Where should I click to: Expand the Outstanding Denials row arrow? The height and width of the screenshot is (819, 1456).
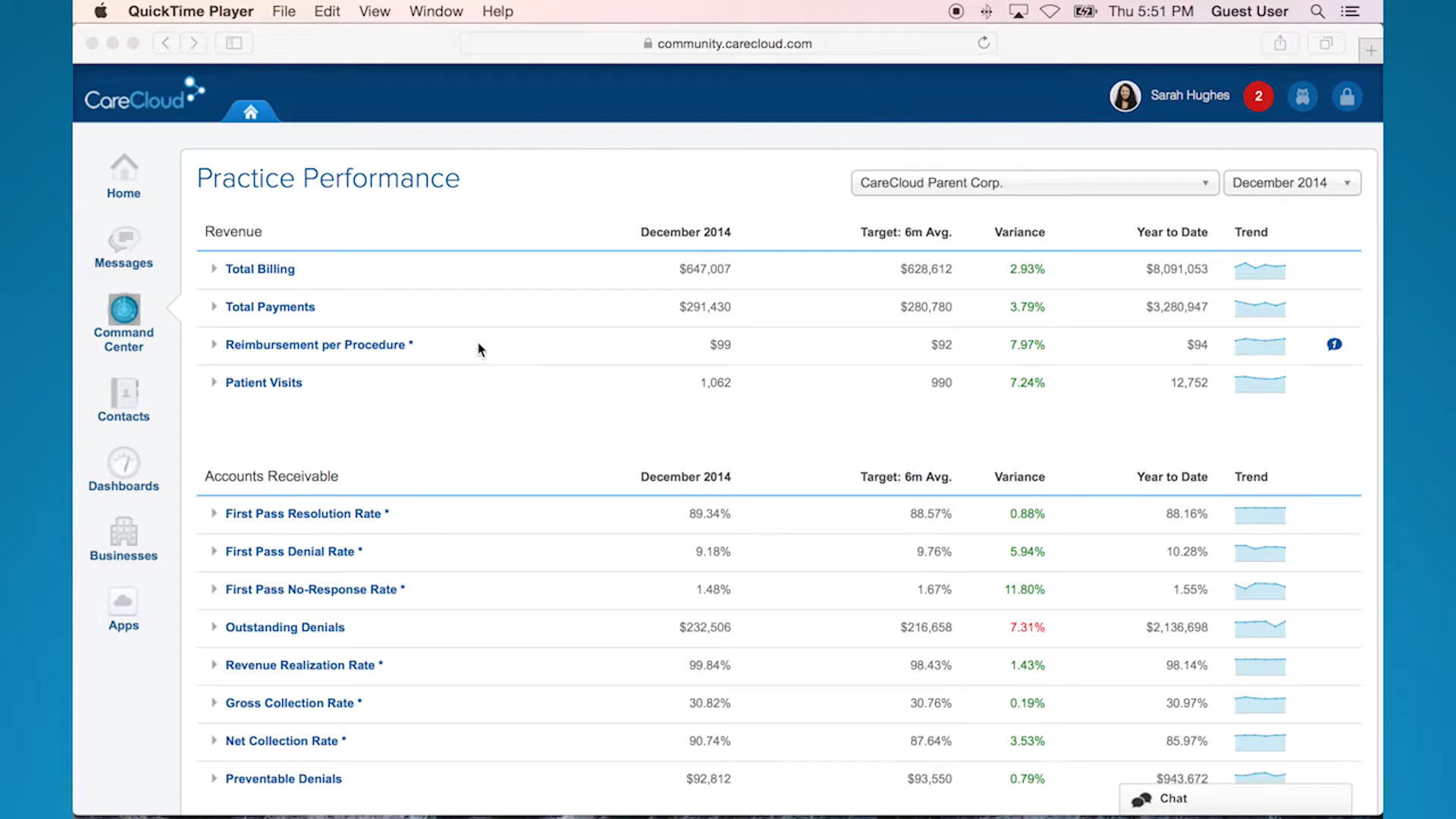[x=214, y=627]
